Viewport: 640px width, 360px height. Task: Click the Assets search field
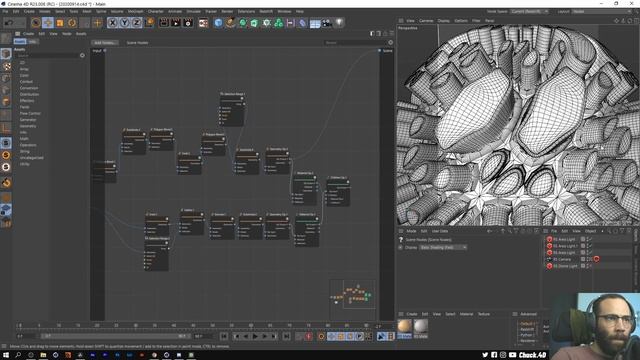point(48,56)
